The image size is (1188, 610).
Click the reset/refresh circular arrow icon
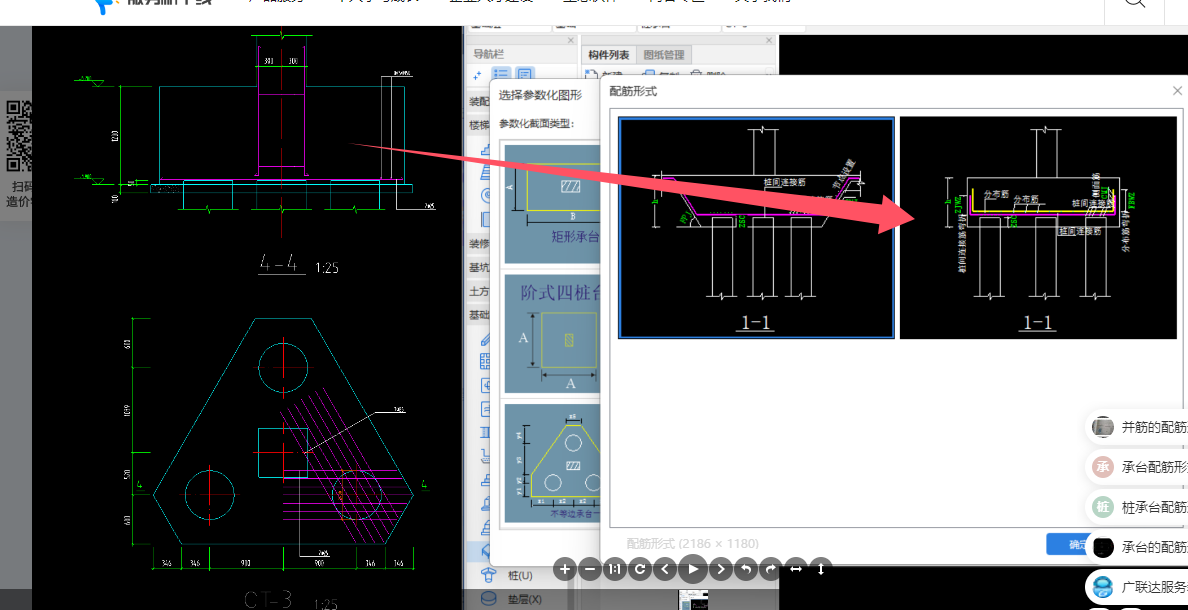[640, 569]
